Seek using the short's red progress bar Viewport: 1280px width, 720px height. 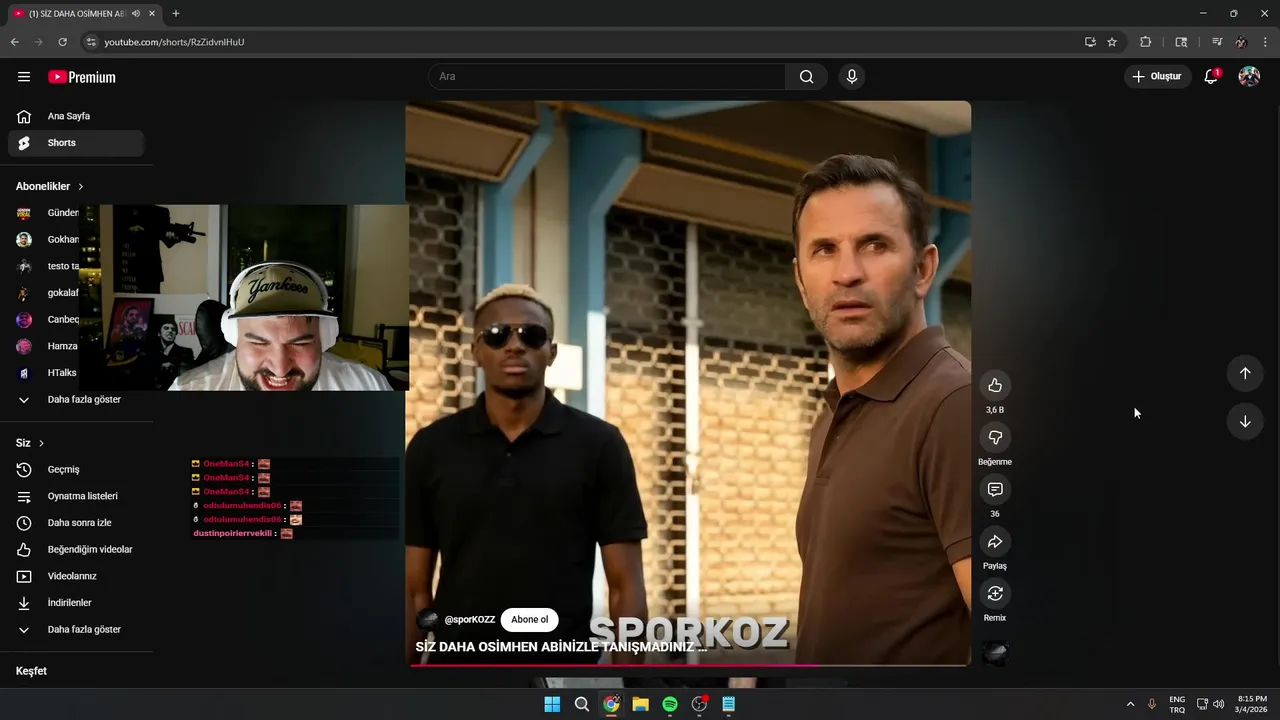click(688, 665)
